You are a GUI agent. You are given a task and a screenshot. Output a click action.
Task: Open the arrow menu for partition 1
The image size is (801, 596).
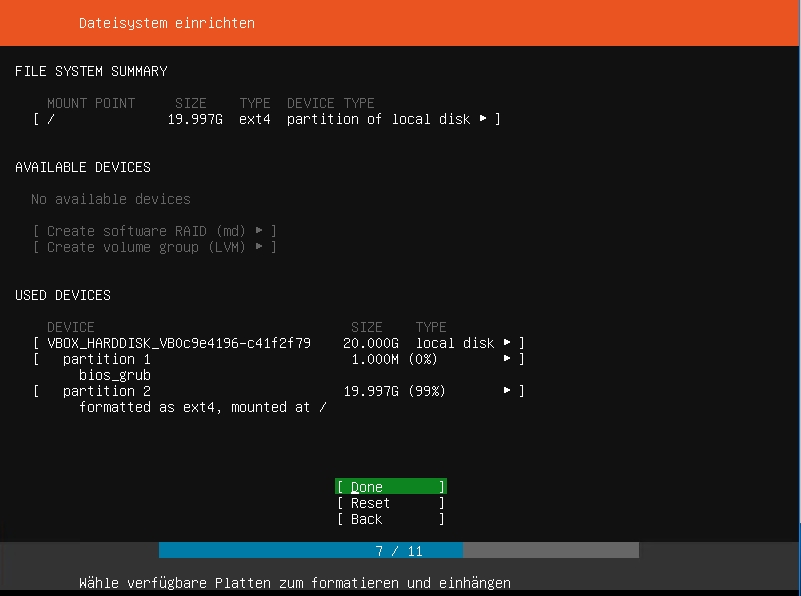(507, 359)
